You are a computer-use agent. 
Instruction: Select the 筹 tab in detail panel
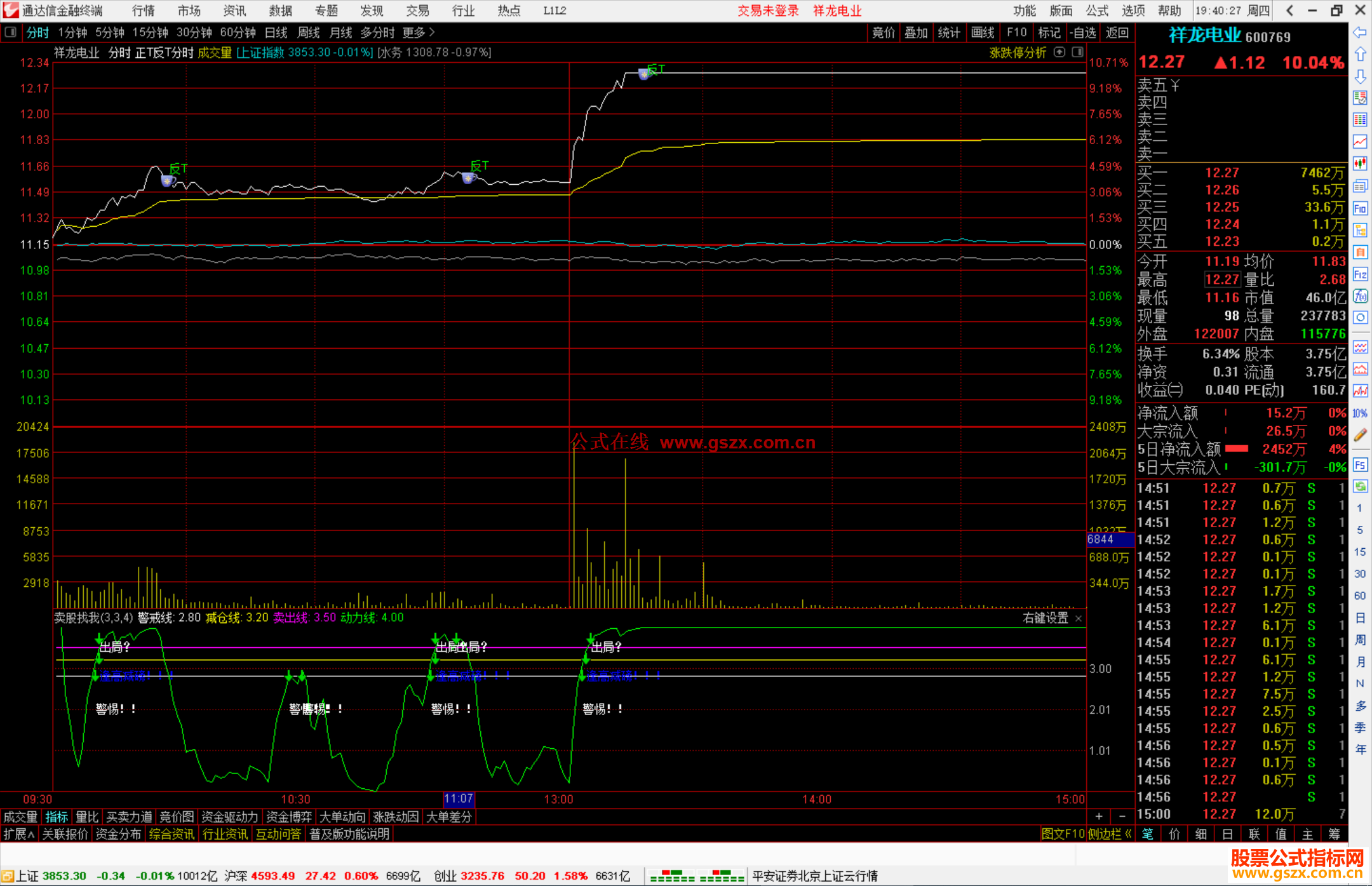tap(1335, 834)
